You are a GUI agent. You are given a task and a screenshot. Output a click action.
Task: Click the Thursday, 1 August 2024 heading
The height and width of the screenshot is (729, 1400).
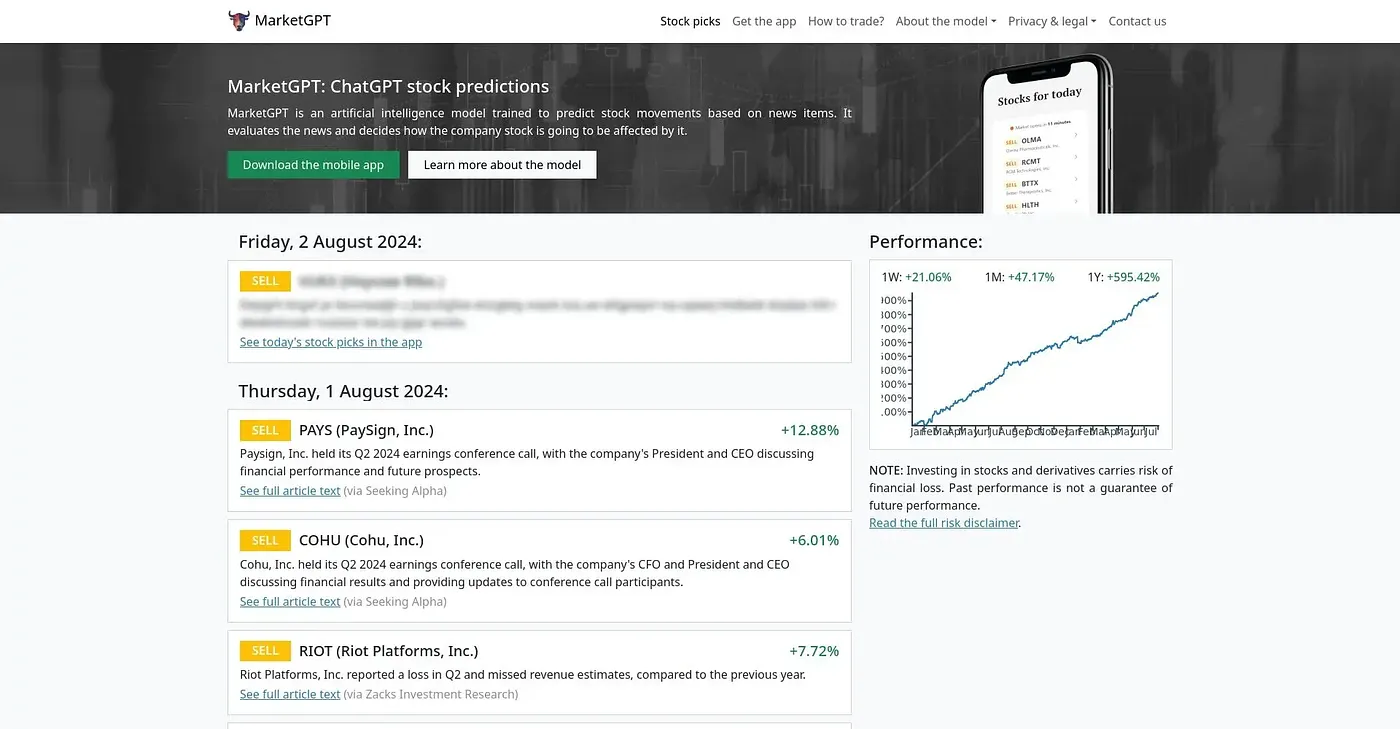[x=343, y=391]
